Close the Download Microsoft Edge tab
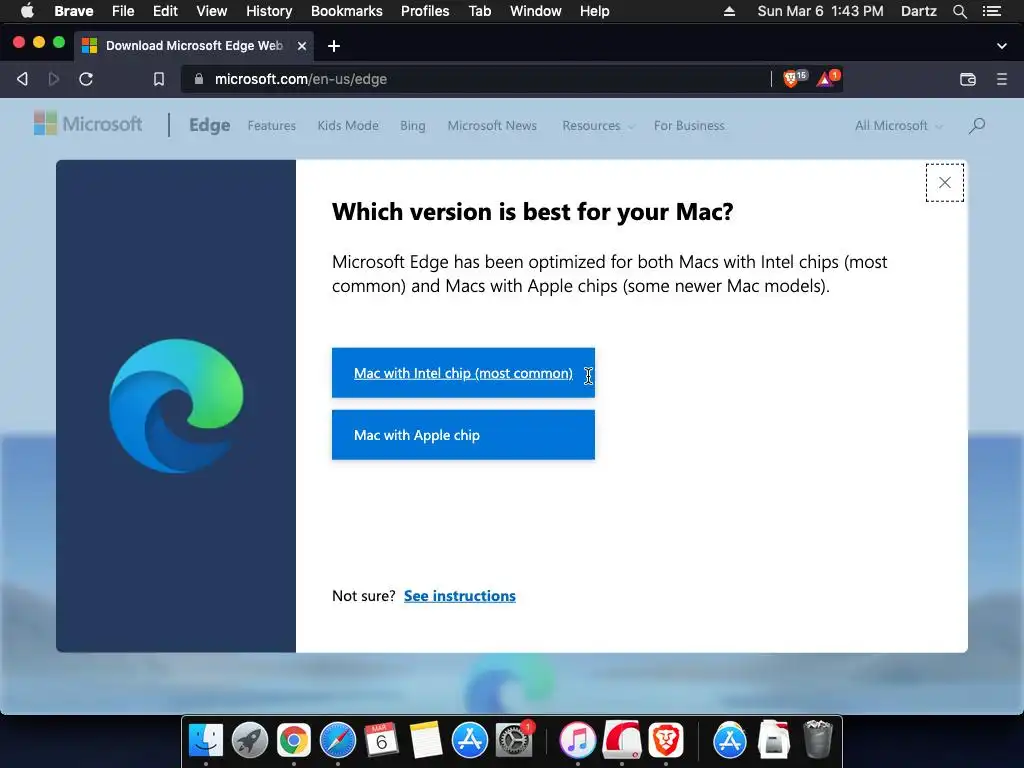1024x768 pixels. [x=302, y=46]
